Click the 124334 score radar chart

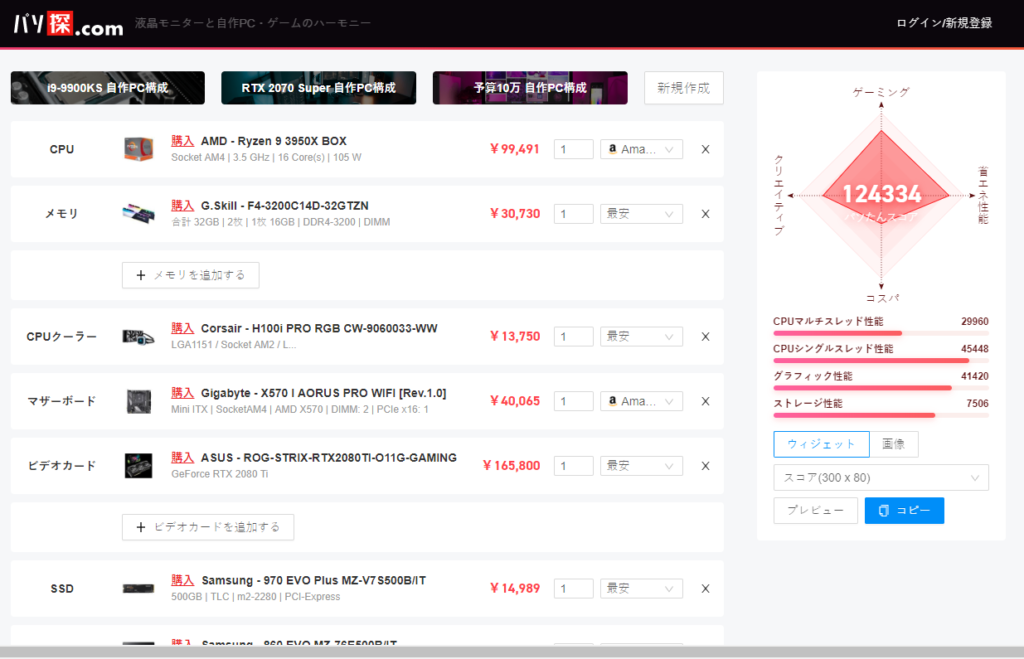coord(881,195)
